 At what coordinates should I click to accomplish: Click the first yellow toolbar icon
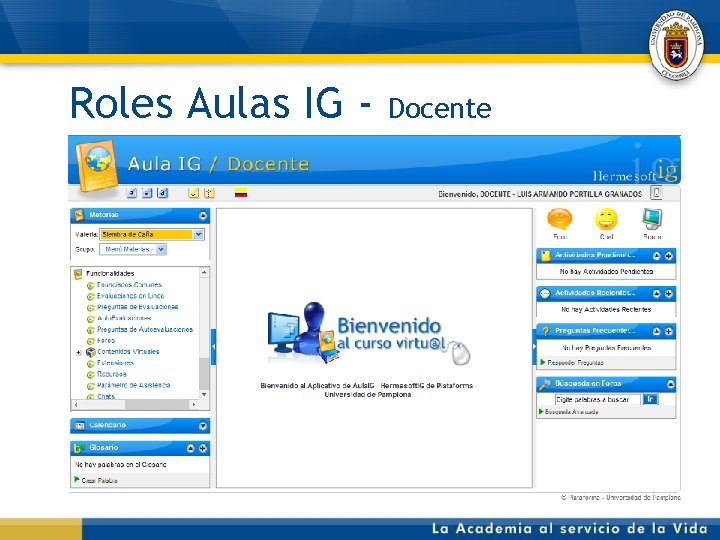pos(193,193)
